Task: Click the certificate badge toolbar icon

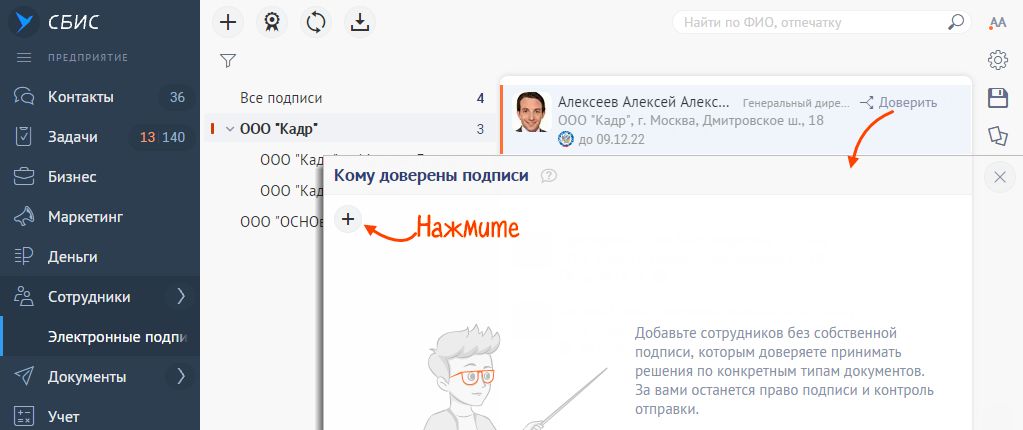Action: 271,23
